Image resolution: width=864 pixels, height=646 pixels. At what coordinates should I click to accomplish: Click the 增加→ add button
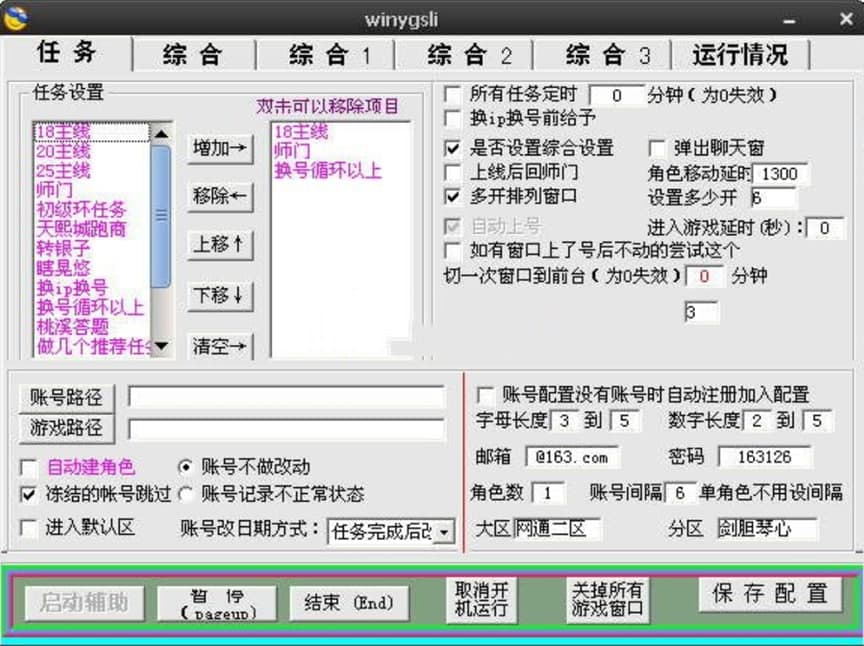click(219, 146)
